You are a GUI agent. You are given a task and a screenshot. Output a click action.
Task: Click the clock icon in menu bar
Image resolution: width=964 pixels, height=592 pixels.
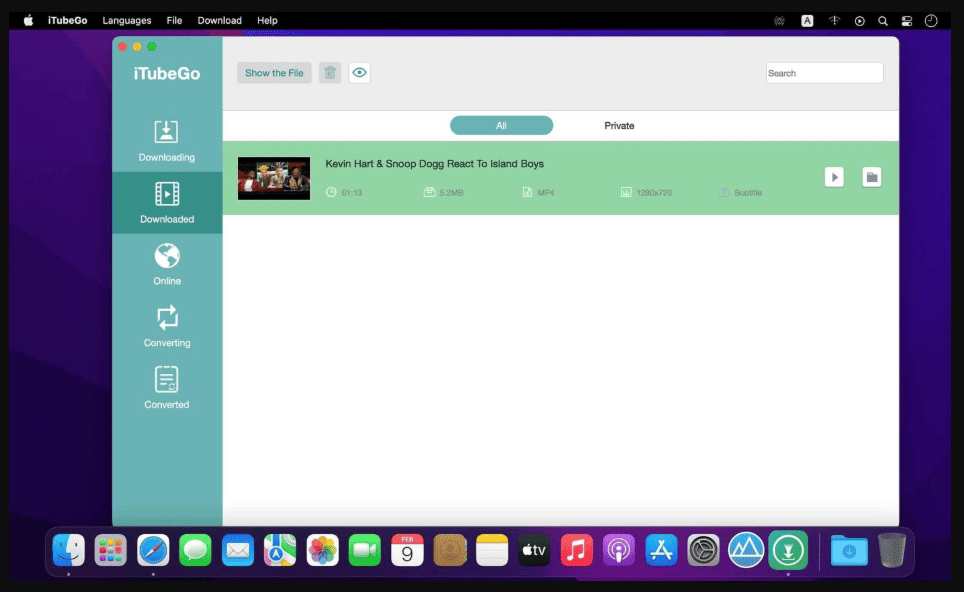pos(931,21)
